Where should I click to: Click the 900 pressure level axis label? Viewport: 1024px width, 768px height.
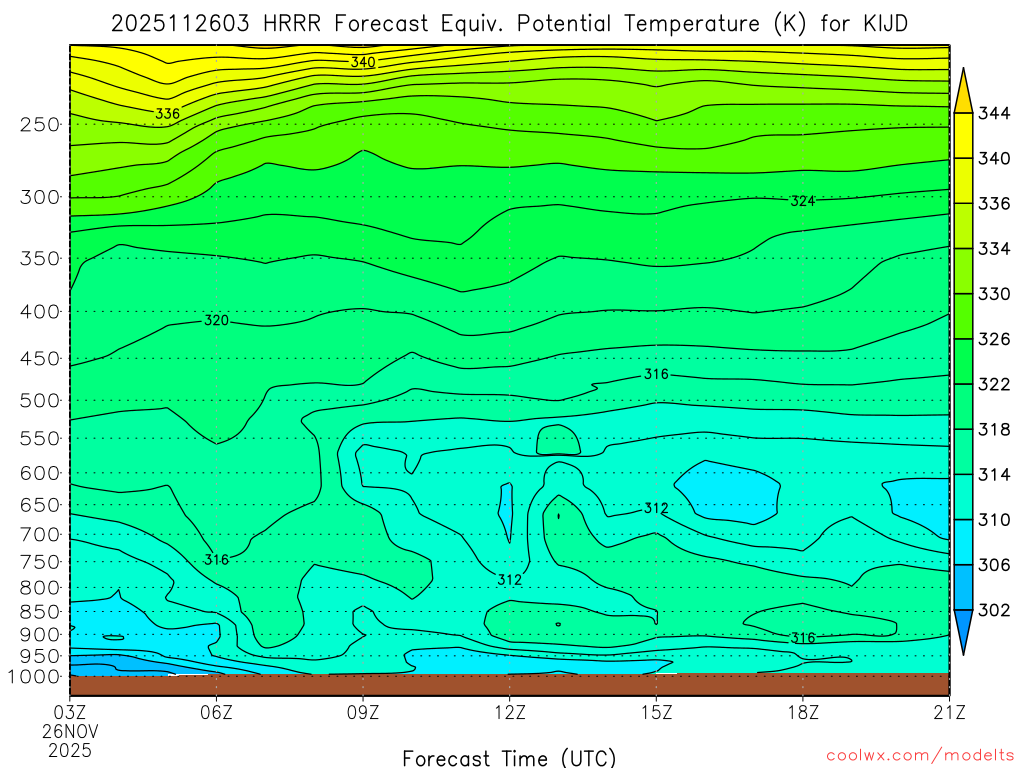click(40, 635)
